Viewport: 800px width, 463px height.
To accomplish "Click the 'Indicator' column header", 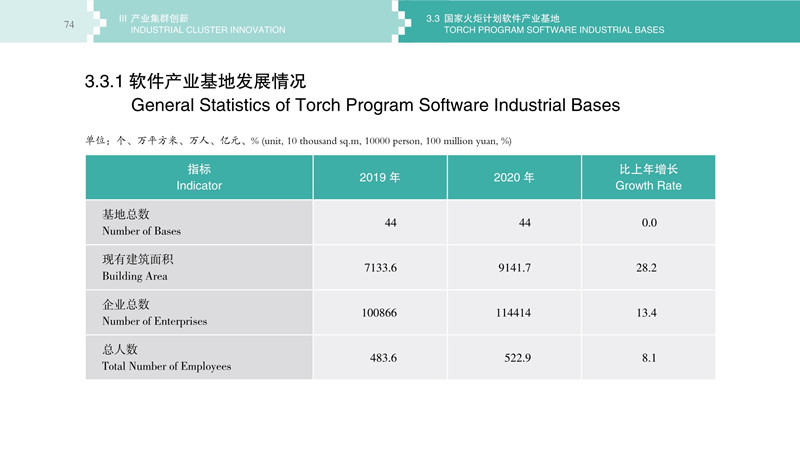I will pyautogui.click(x=199, y=177).
